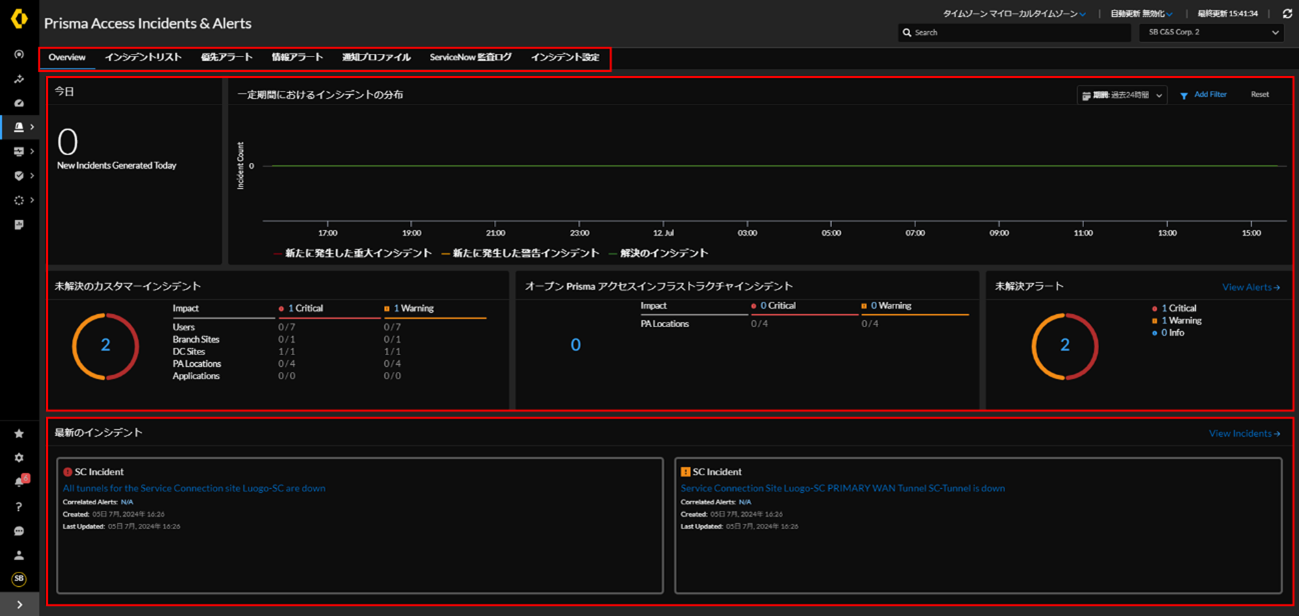The height and width of the screenshot is (616, 1299).
Task: Open the 期間: 過去24時間 time range dropdown
Action: 1122,95
